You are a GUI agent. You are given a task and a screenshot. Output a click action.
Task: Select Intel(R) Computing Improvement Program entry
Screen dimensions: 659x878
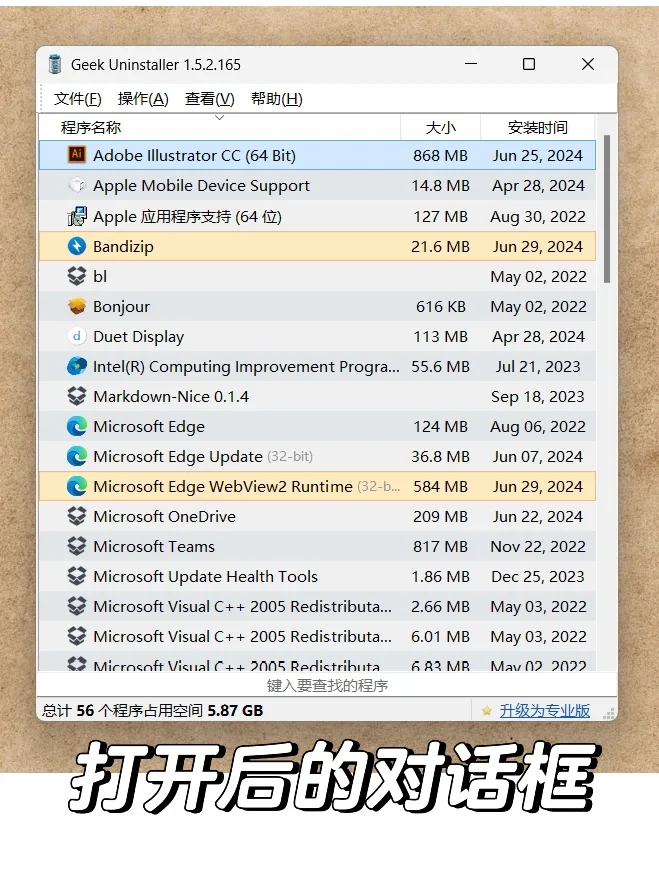pyautogui.click(x=317, y=366)
